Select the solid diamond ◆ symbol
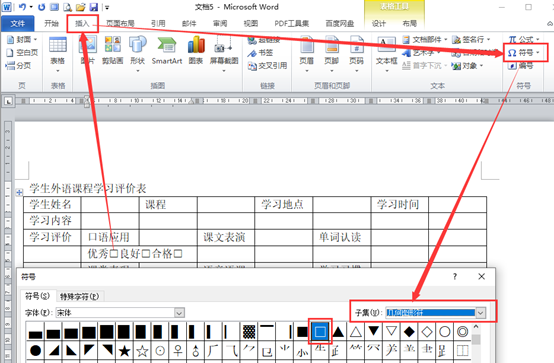 (x=409, y=332)
